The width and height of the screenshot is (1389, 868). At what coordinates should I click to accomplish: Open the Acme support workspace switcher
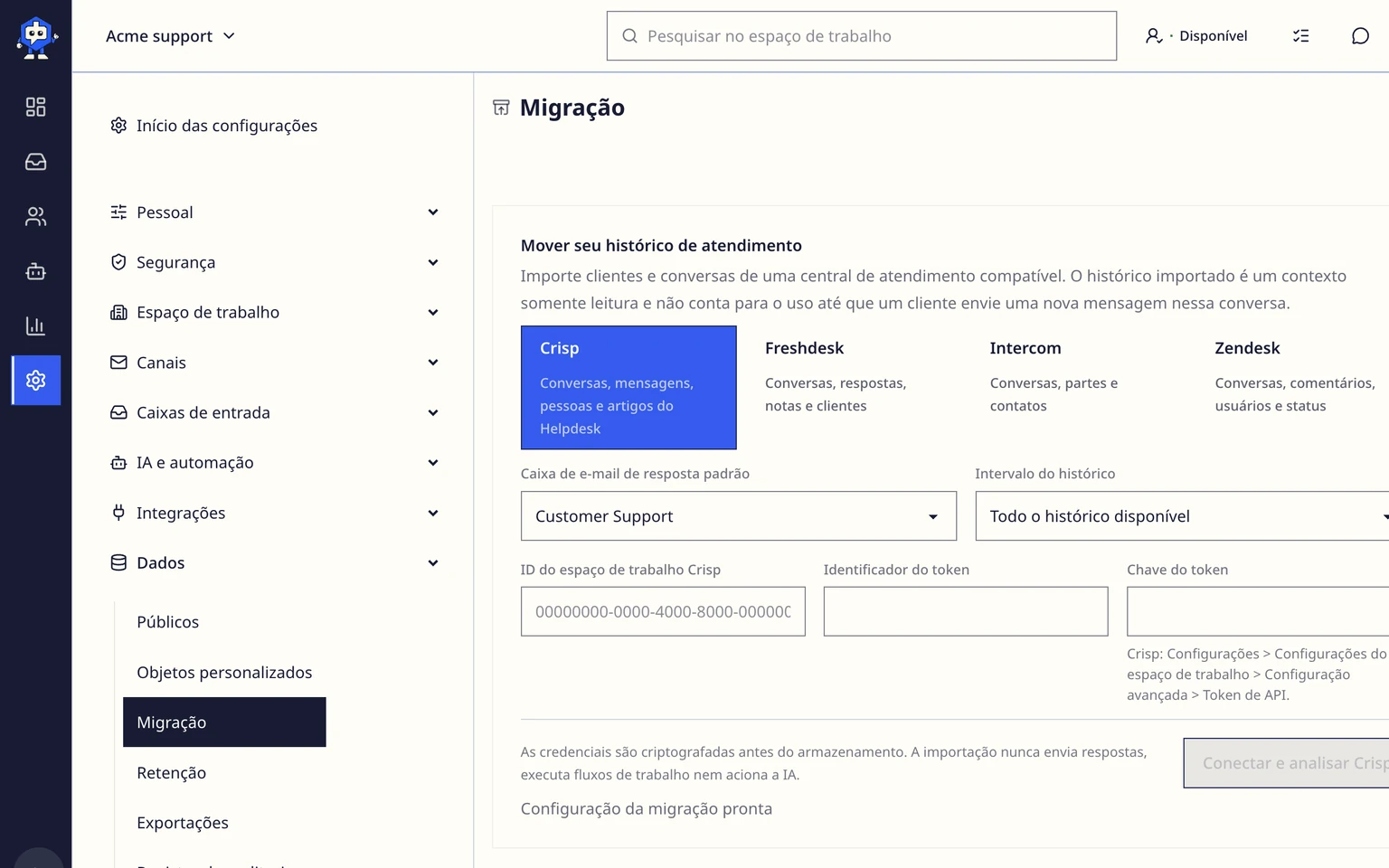(x=170, y=36)
